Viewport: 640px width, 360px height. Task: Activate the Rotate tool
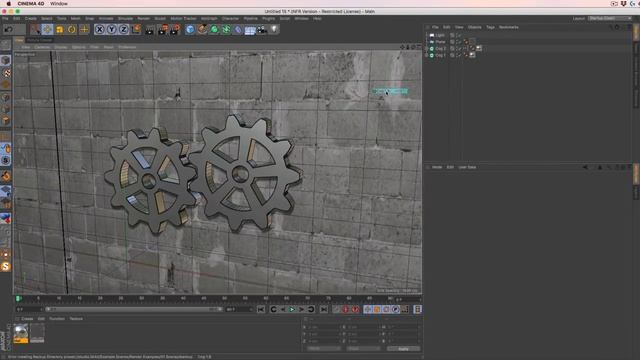pyautogui.click(x=71, y=29)
